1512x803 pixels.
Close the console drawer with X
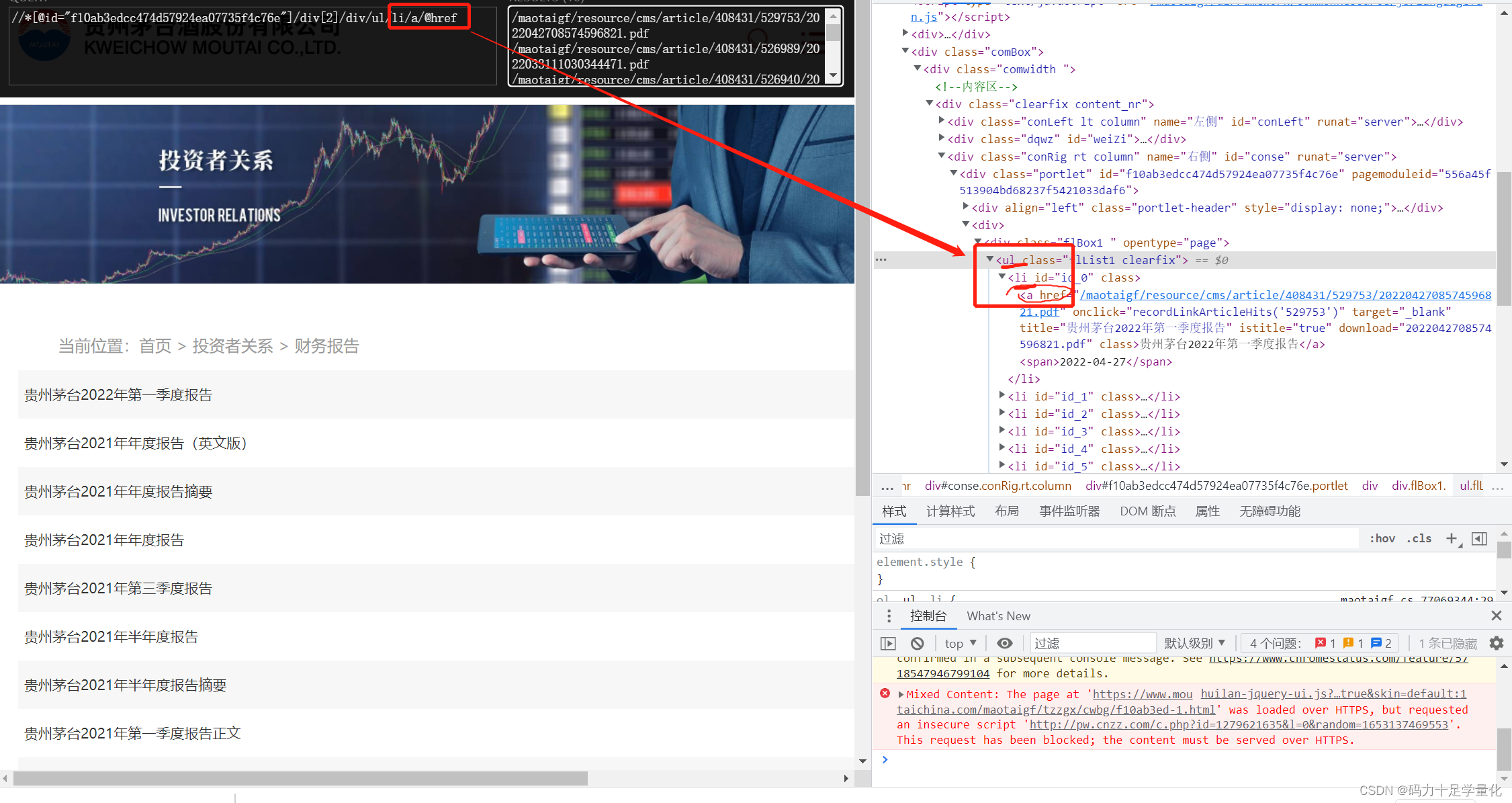(1496, 616)
